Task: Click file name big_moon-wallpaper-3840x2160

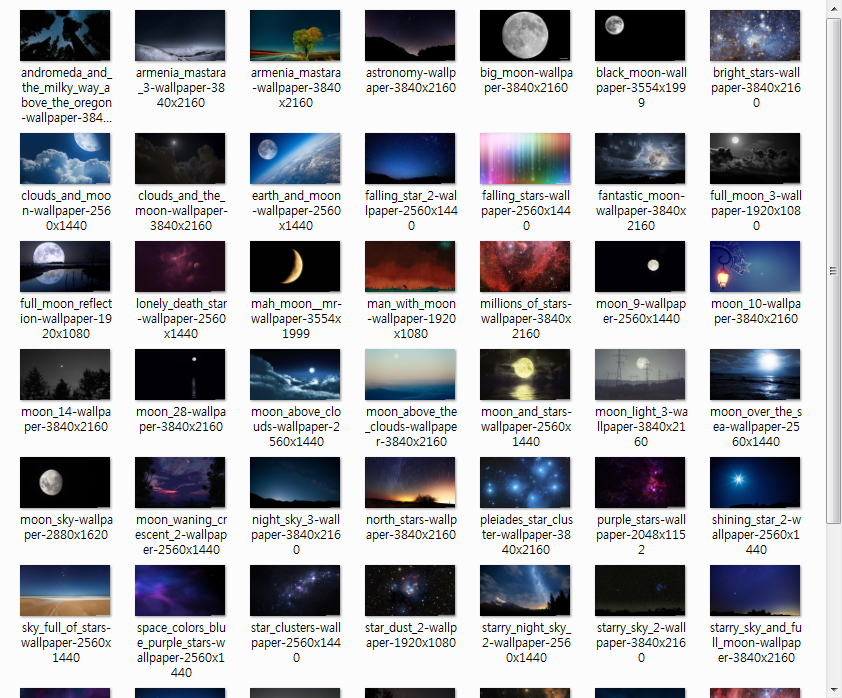Action: click(x=526, y=80)
